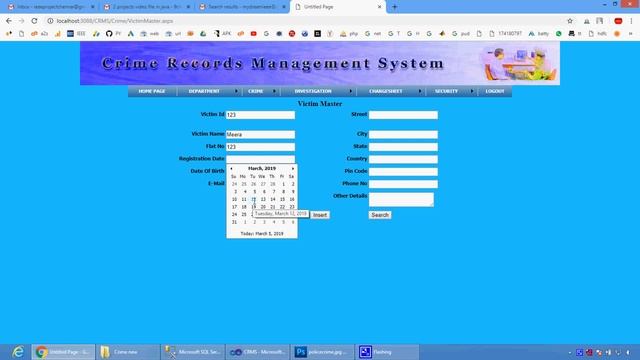The height and width of the screenshot is (360, 640).
Task: Switch to Photoshop policecrime.jpg taskbar item
Action: pos(322,352)
